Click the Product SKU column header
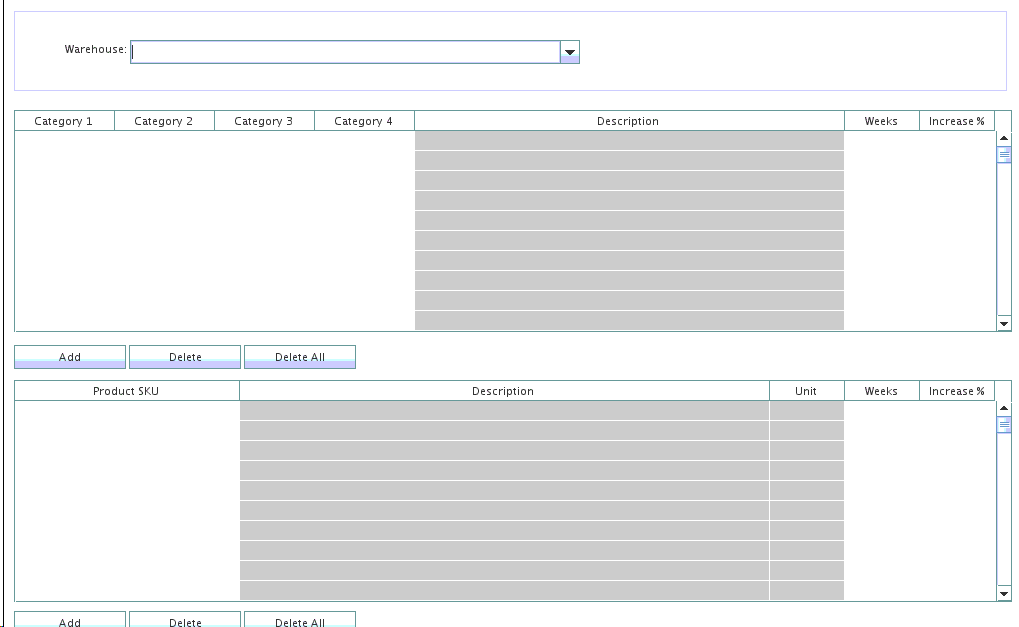This screenshot has width=1019, height=627. [126, 391]
